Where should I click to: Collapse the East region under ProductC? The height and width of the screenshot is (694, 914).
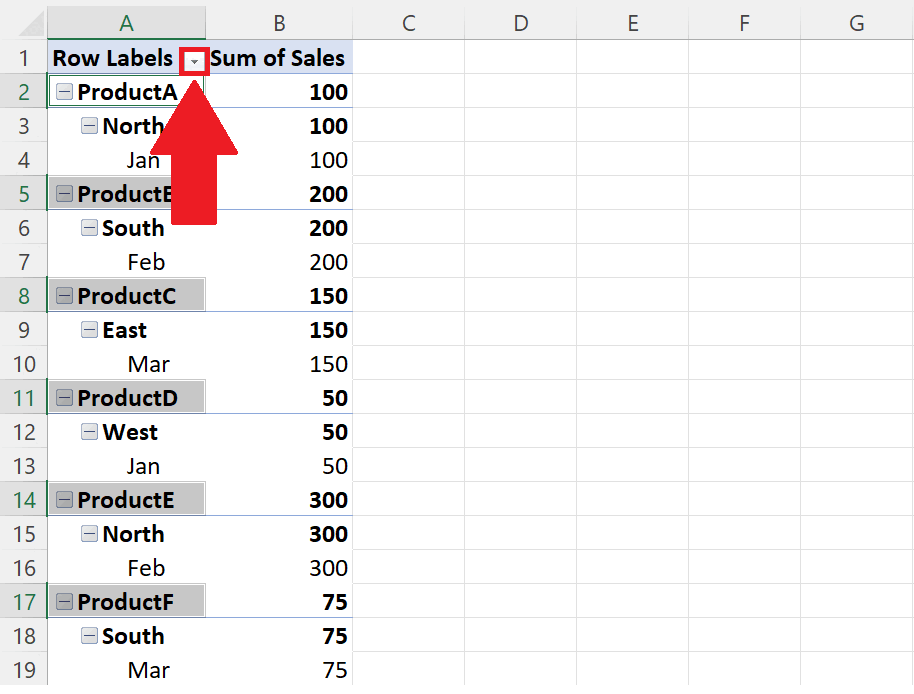coord(89,330)
